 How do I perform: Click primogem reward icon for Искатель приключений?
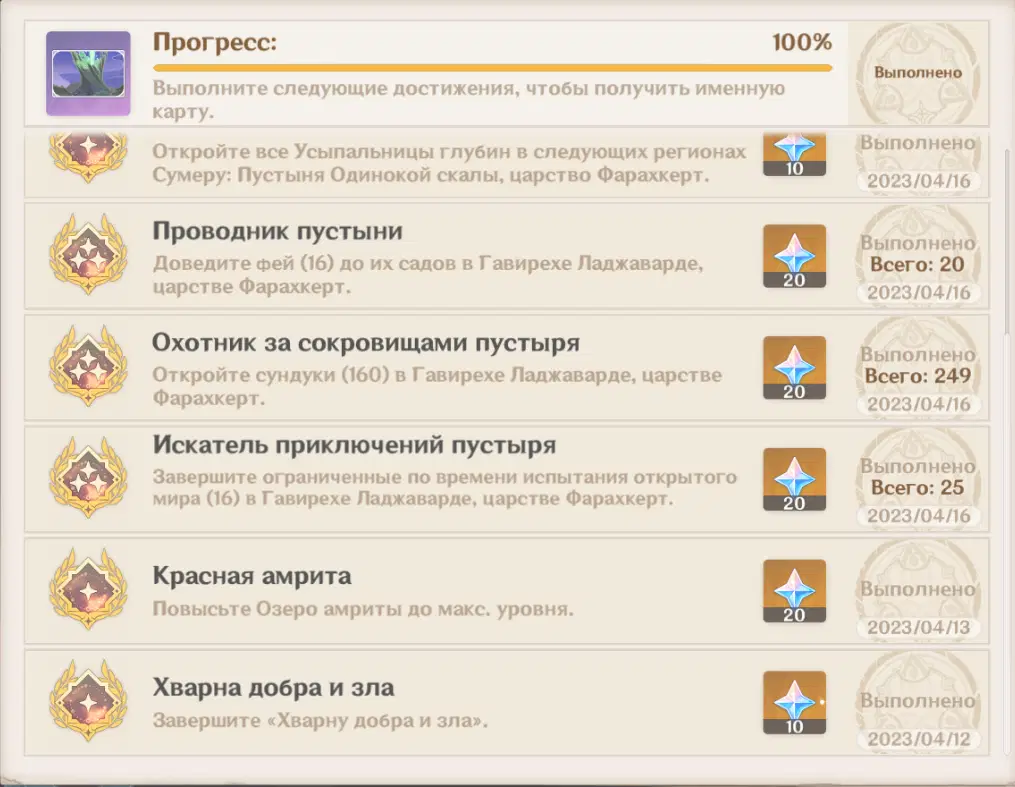pyautogui.click(x=794, y=480)
